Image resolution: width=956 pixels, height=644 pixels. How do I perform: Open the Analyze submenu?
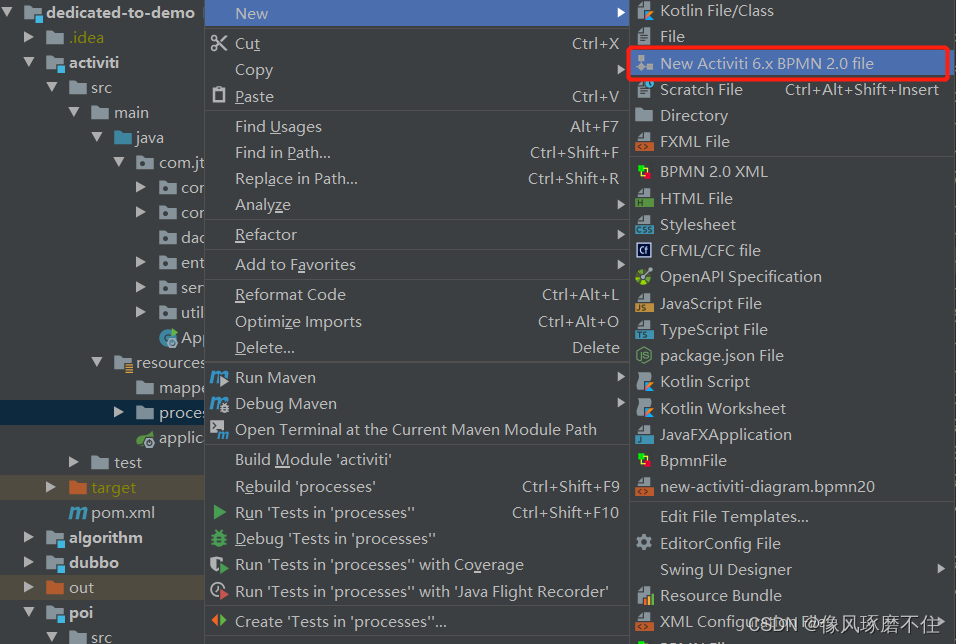(x=416, y=205)
